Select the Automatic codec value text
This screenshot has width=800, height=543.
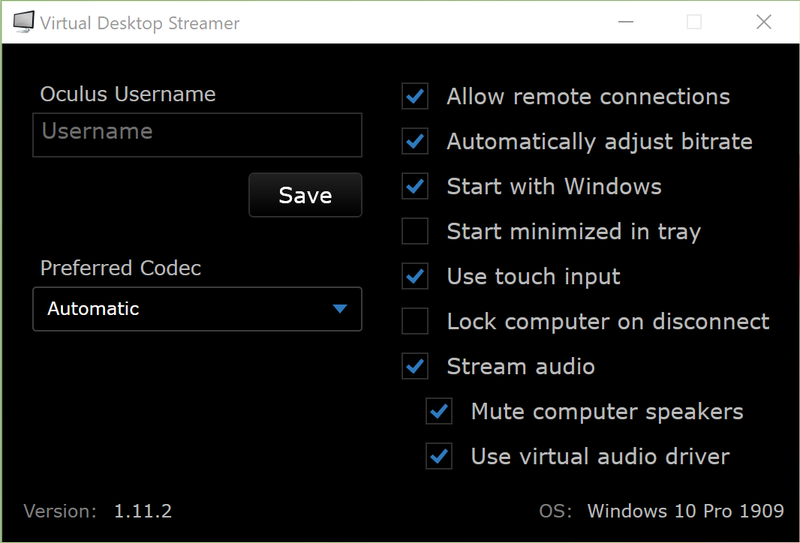click(93, 309)
